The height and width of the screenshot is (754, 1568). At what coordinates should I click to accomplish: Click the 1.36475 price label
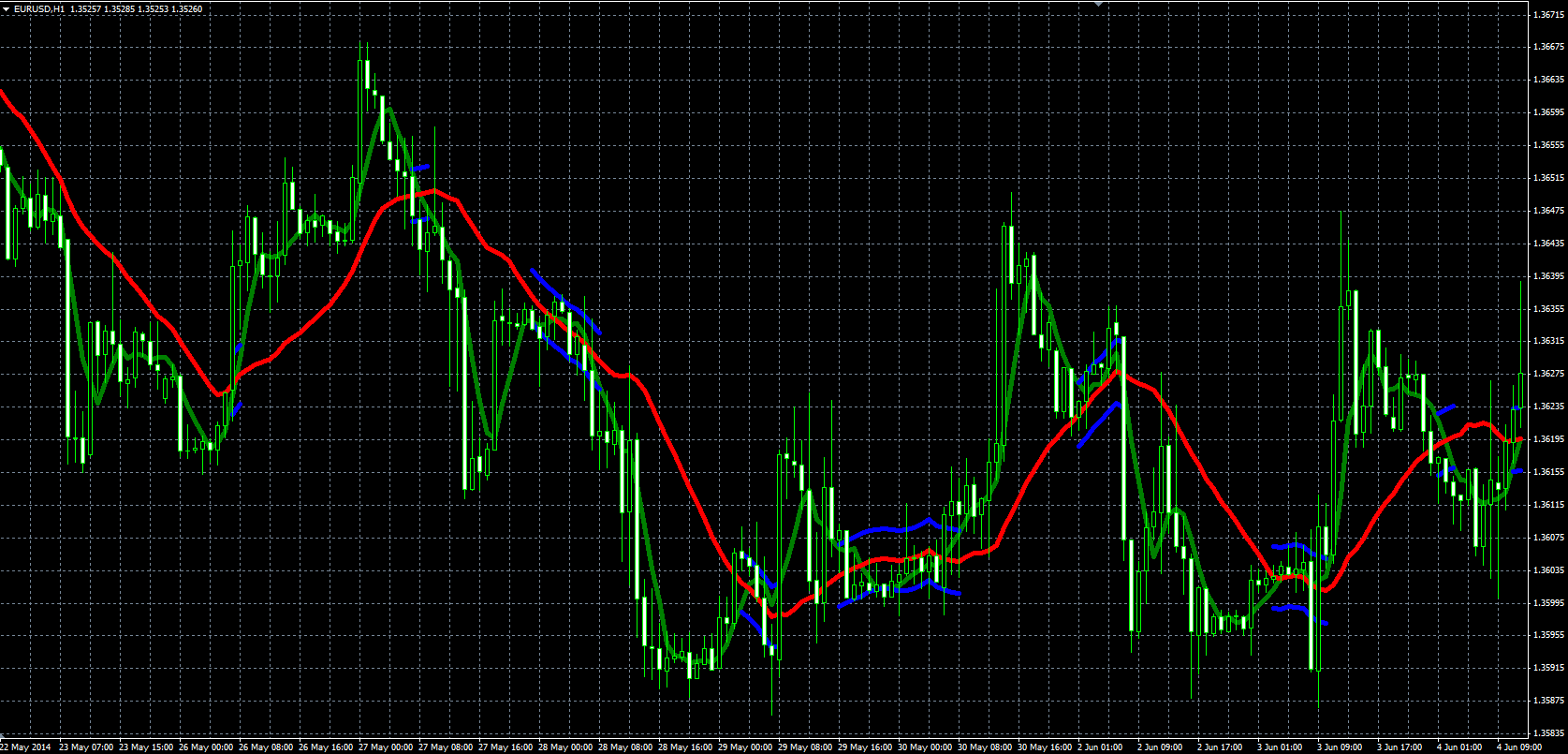(1548, 211)
